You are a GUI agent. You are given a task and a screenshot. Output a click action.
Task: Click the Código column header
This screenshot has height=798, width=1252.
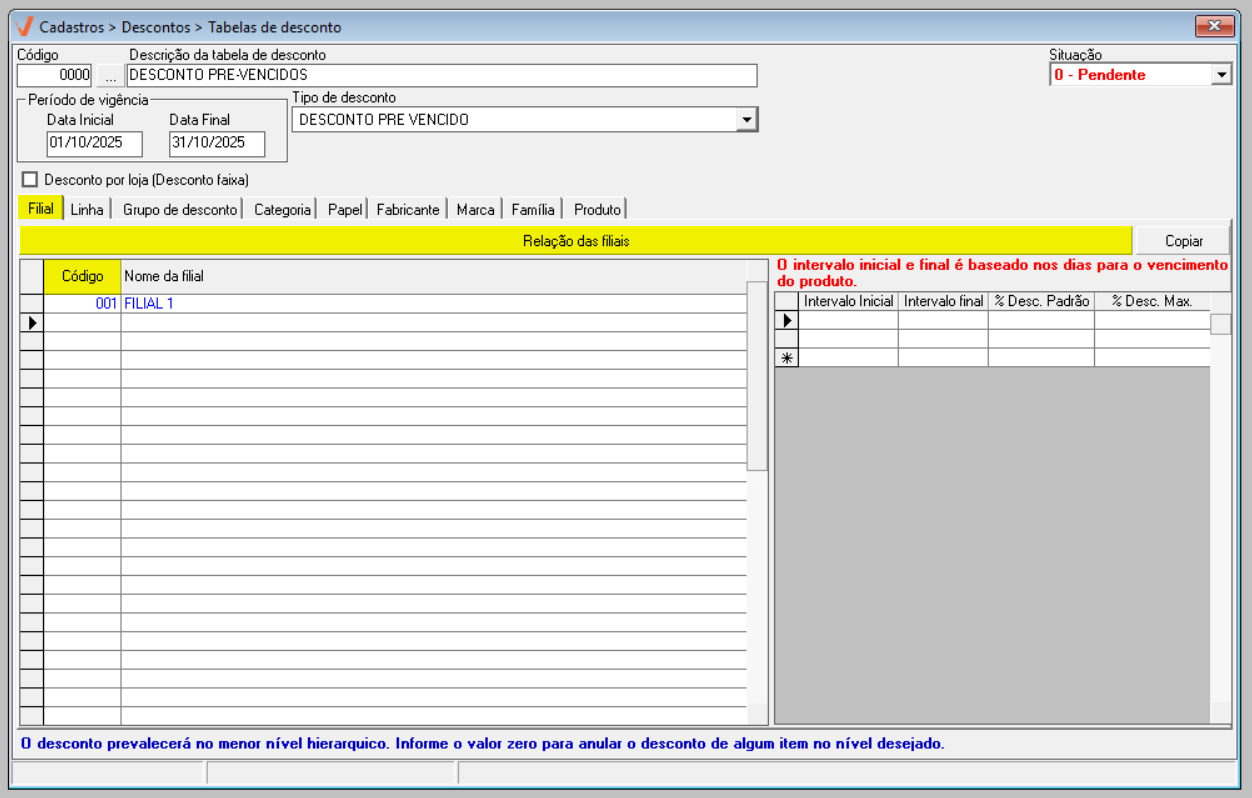[82, 276]
